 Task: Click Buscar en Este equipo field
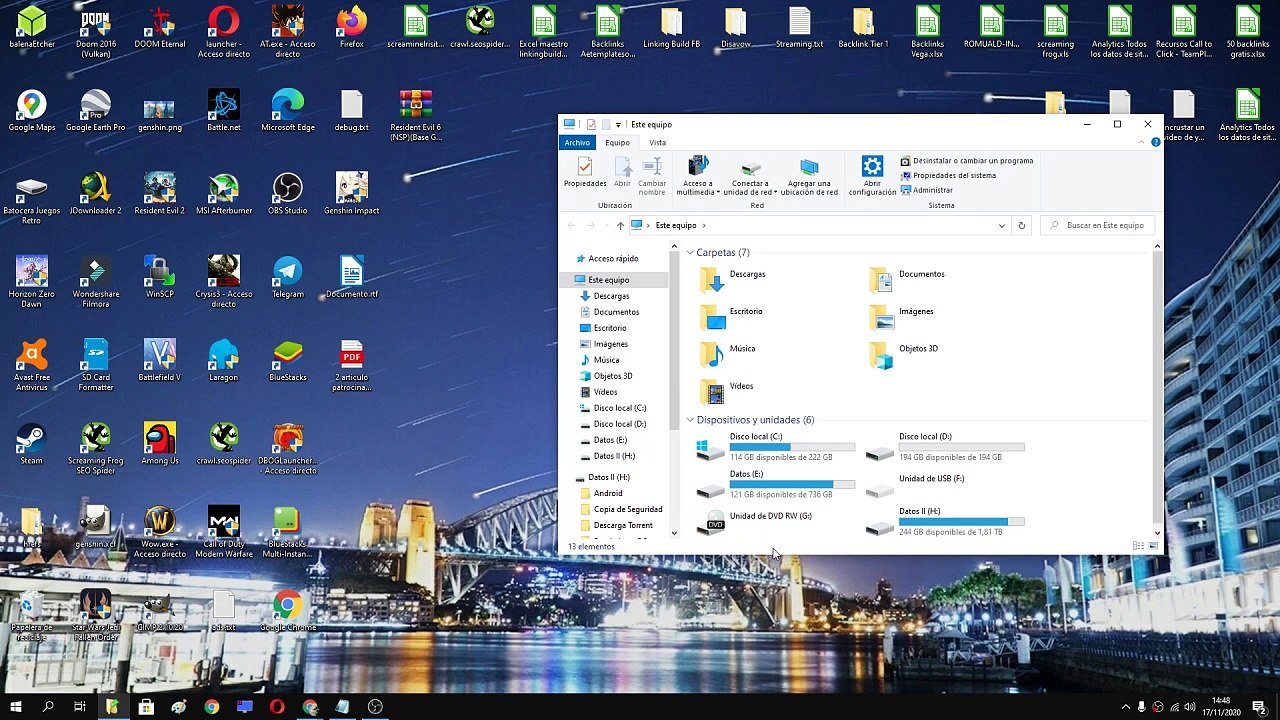1099,226
